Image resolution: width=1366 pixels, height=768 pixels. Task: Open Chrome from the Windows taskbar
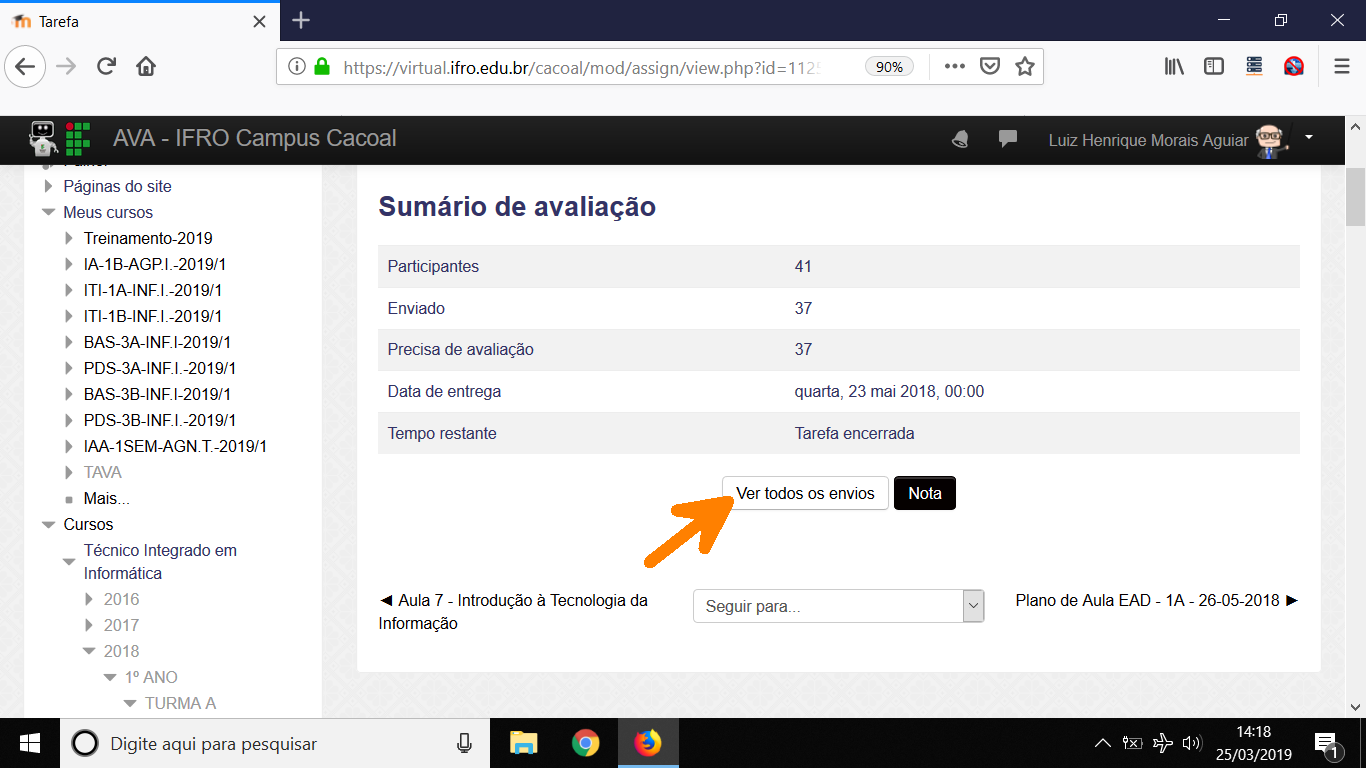585,743
